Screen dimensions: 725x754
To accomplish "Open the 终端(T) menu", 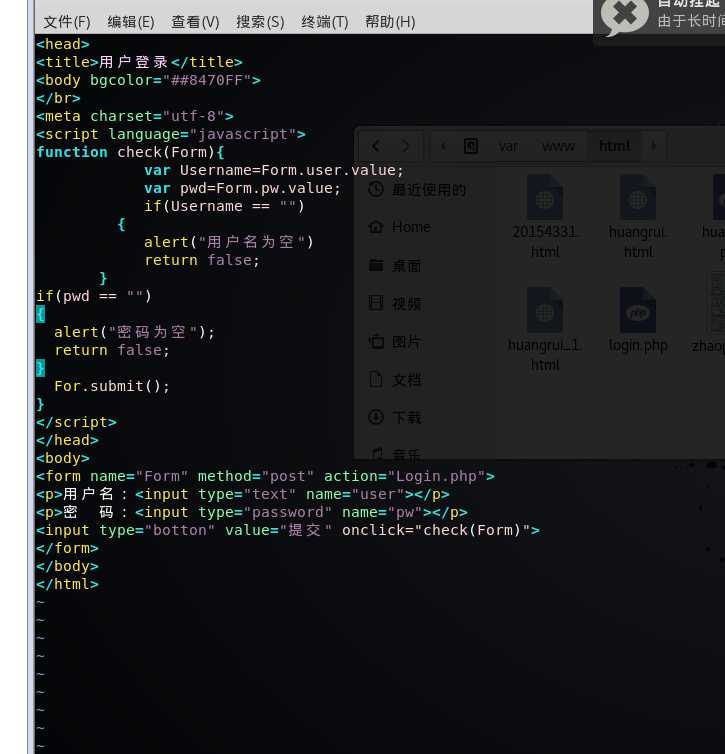I will (x=325, y=22).
